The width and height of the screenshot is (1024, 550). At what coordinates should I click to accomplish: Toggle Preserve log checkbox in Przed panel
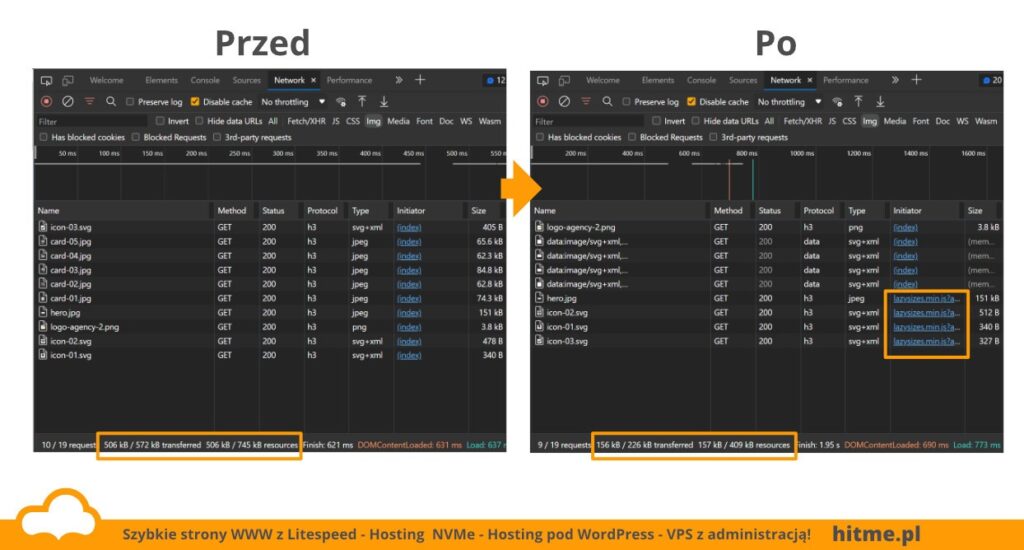(x=130, y=102)
